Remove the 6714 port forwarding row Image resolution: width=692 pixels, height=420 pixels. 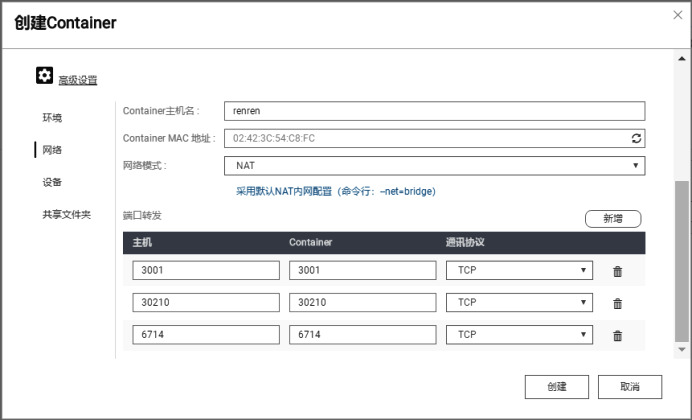[x=617, y=336]
